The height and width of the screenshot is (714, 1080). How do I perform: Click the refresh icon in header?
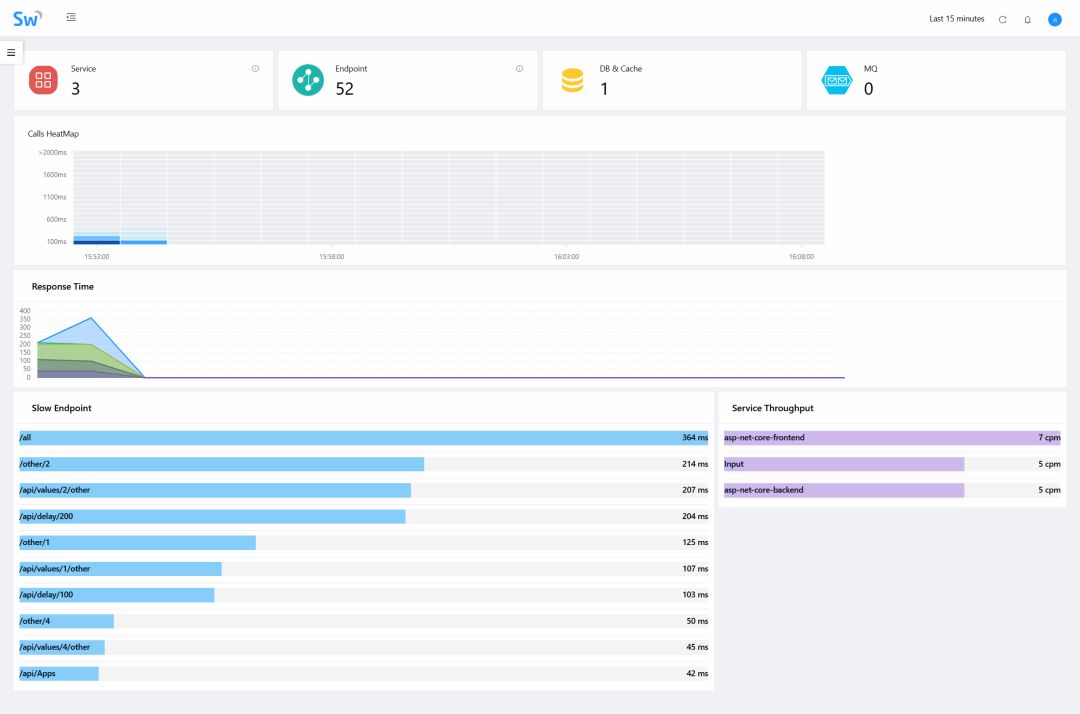[x=1003, y=19]
